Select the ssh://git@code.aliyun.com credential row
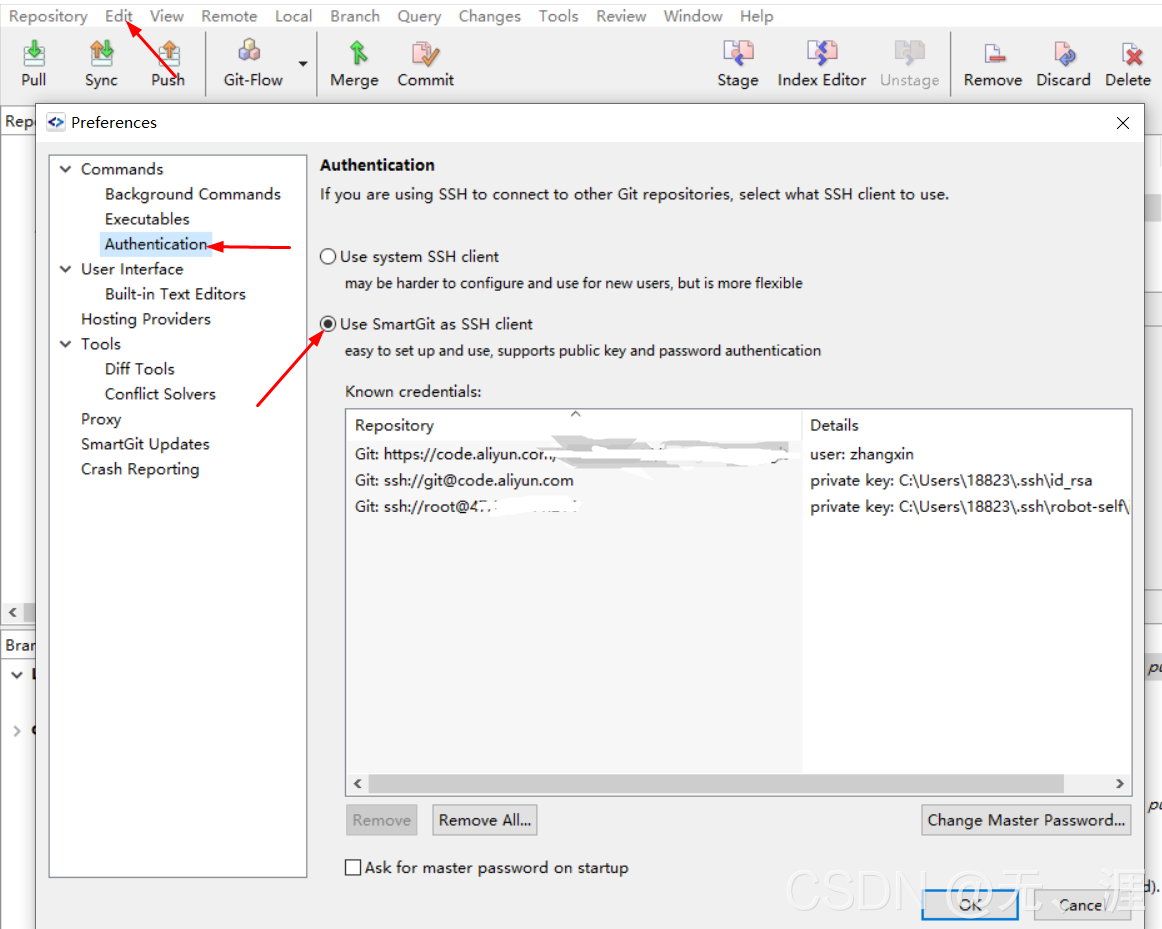This screenshot has width=1162, height=929. (738, 480)
